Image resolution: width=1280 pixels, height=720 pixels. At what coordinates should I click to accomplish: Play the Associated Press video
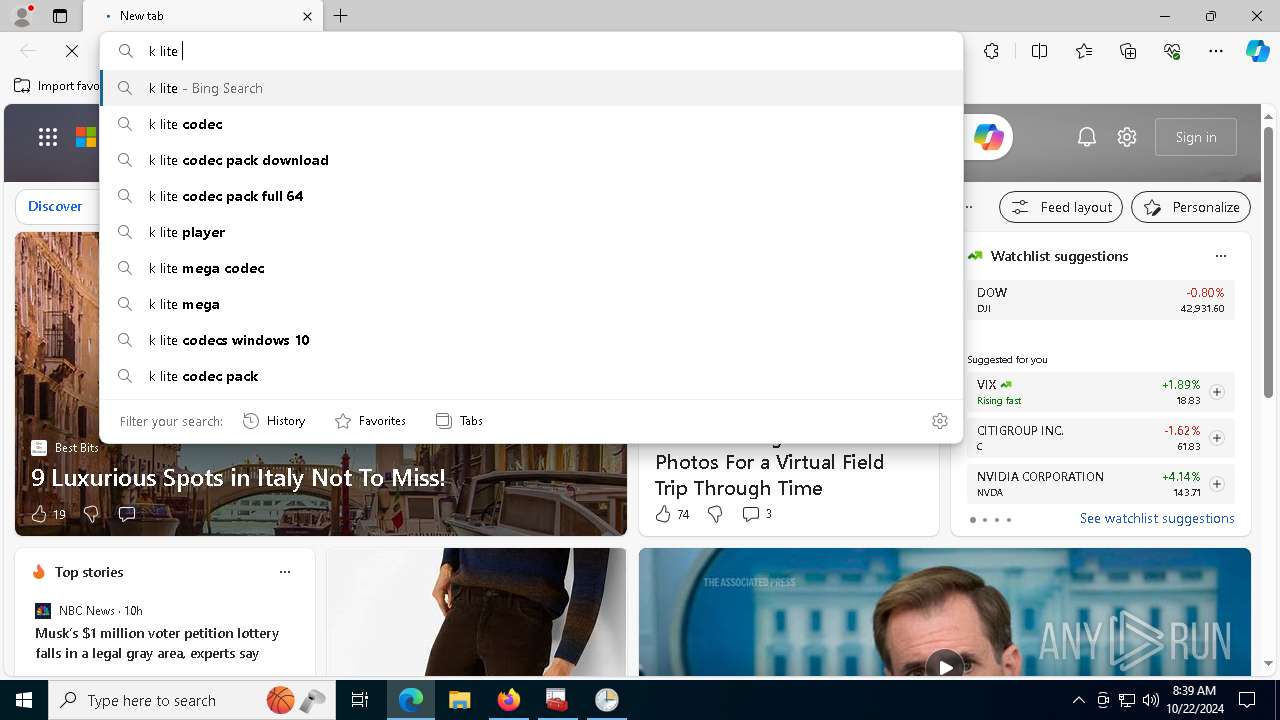point(944,665)
